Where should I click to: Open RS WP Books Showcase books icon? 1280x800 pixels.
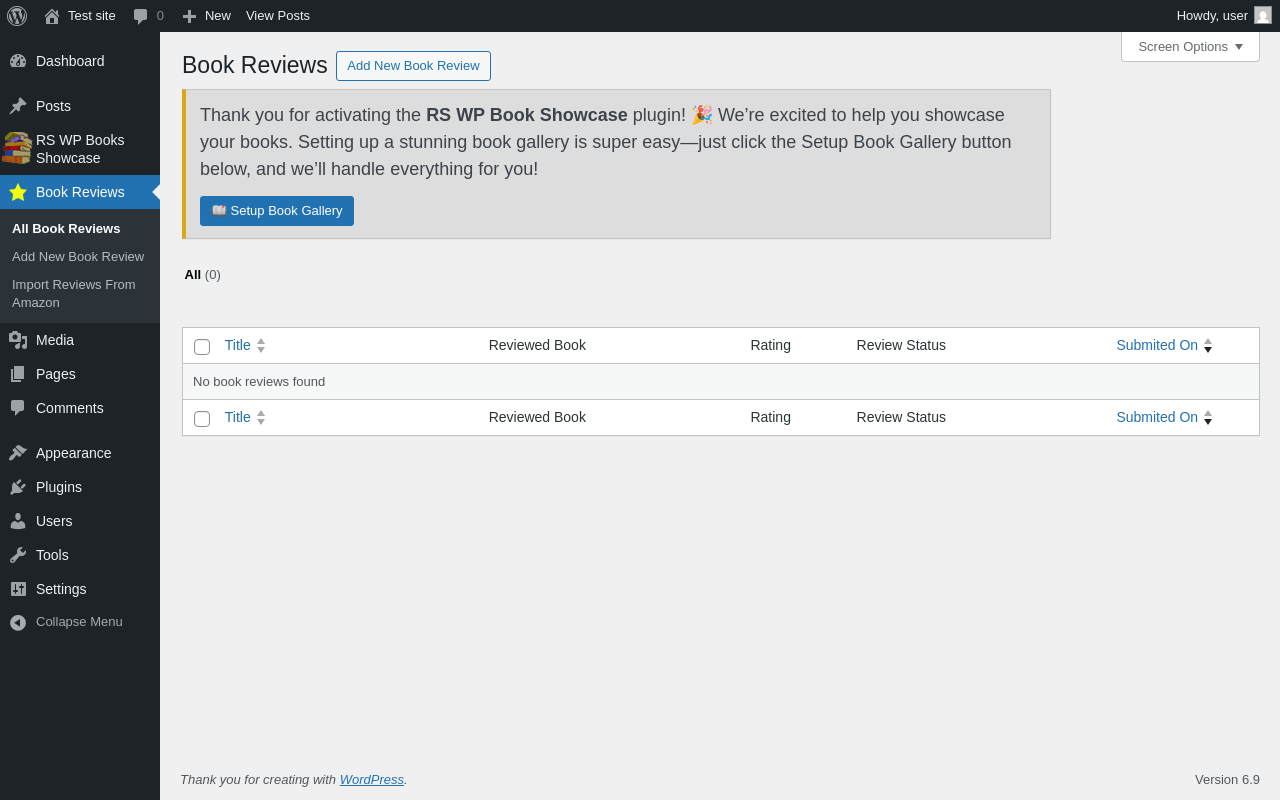pyautogui.click(x=17, y=148)
